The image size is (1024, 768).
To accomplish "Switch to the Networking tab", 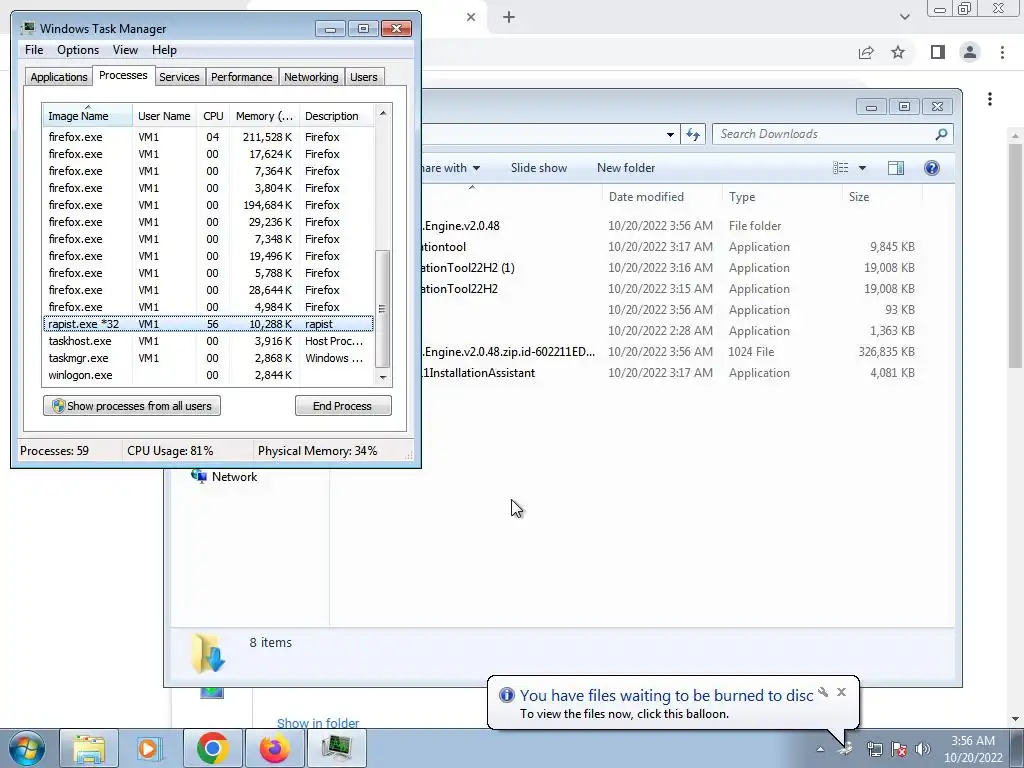I will pos(311,76).
